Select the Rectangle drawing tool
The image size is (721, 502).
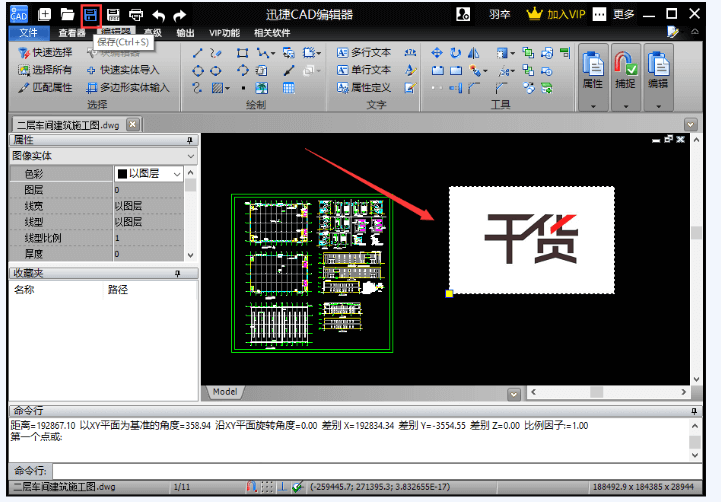pyautogui.click(x=242, y=53)
